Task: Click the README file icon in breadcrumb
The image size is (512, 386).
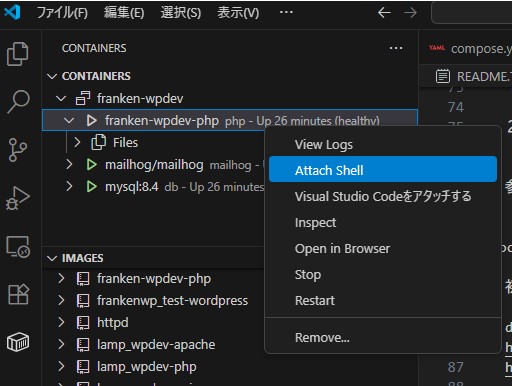Action: [x=443, y=76]
